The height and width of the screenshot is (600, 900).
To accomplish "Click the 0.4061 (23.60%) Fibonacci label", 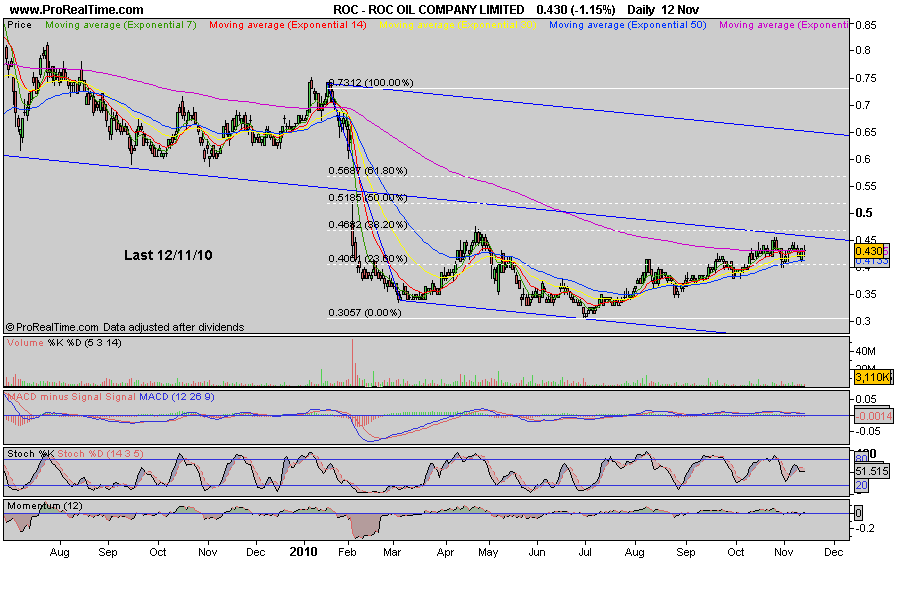I will click(368, 259).
